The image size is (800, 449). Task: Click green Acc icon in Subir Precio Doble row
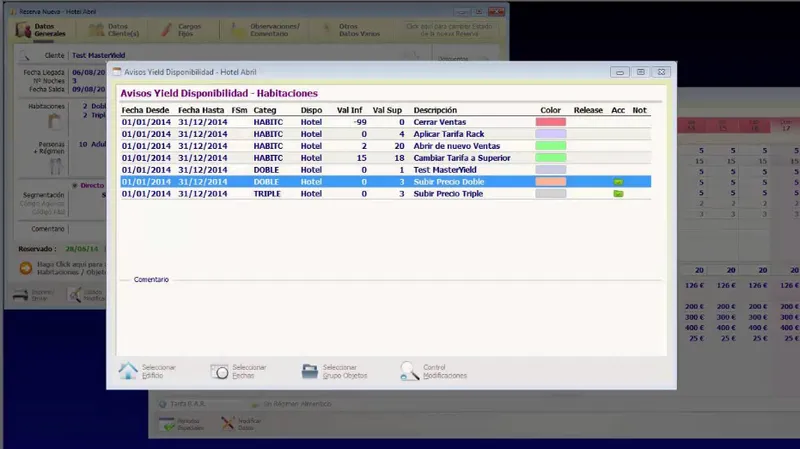pos(618,182)
